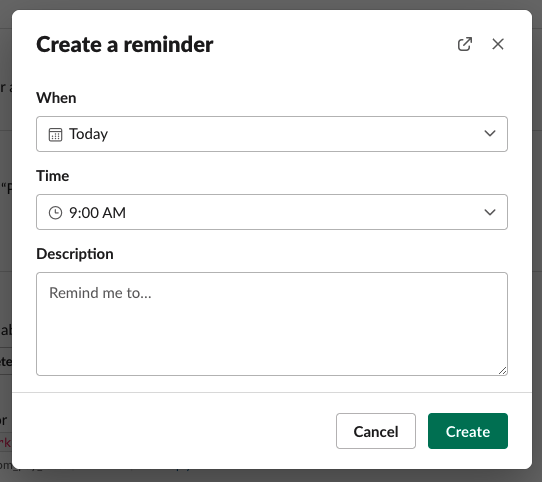Click the Remind me to... placeholder text
The height and width of the screenshot is (482, 542).
[x=100, y=293]
